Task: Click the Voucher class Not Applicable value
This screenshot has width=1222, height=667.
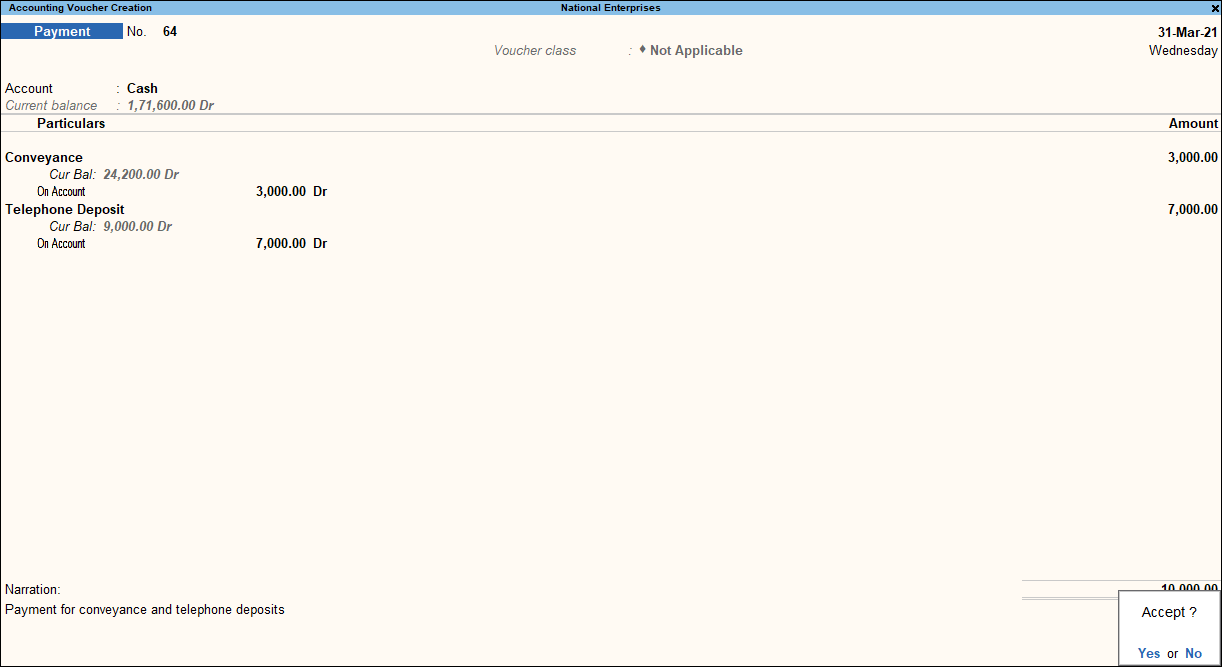Action: point(696,50)
